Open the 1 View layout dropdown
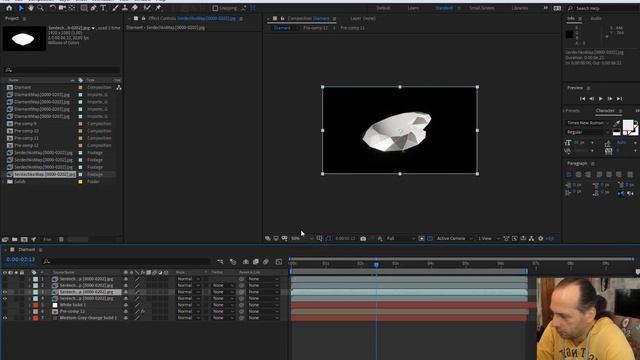 (x=489, y=238)
